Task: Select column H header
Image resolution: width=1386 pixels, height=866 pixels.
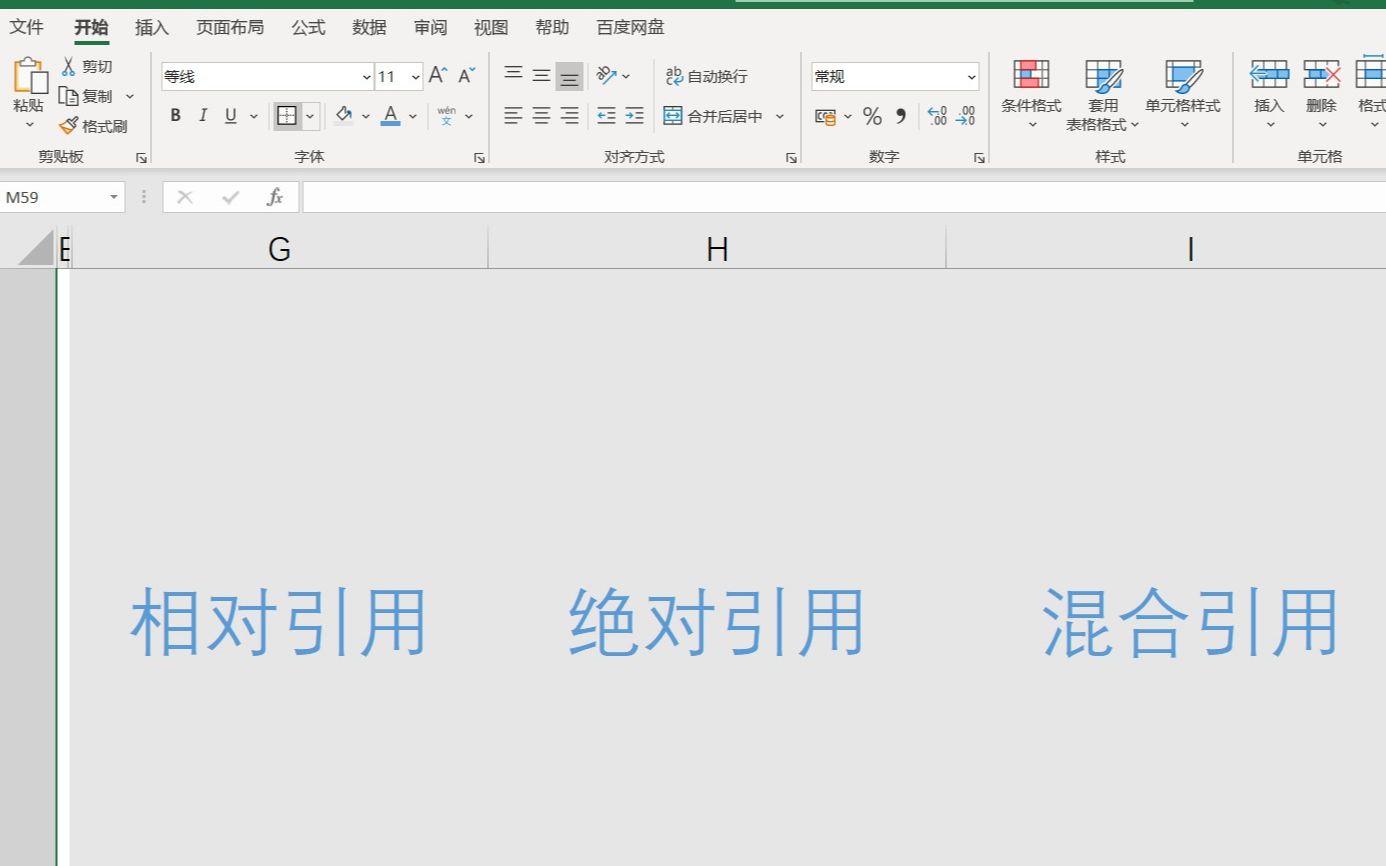Action: 717,249
